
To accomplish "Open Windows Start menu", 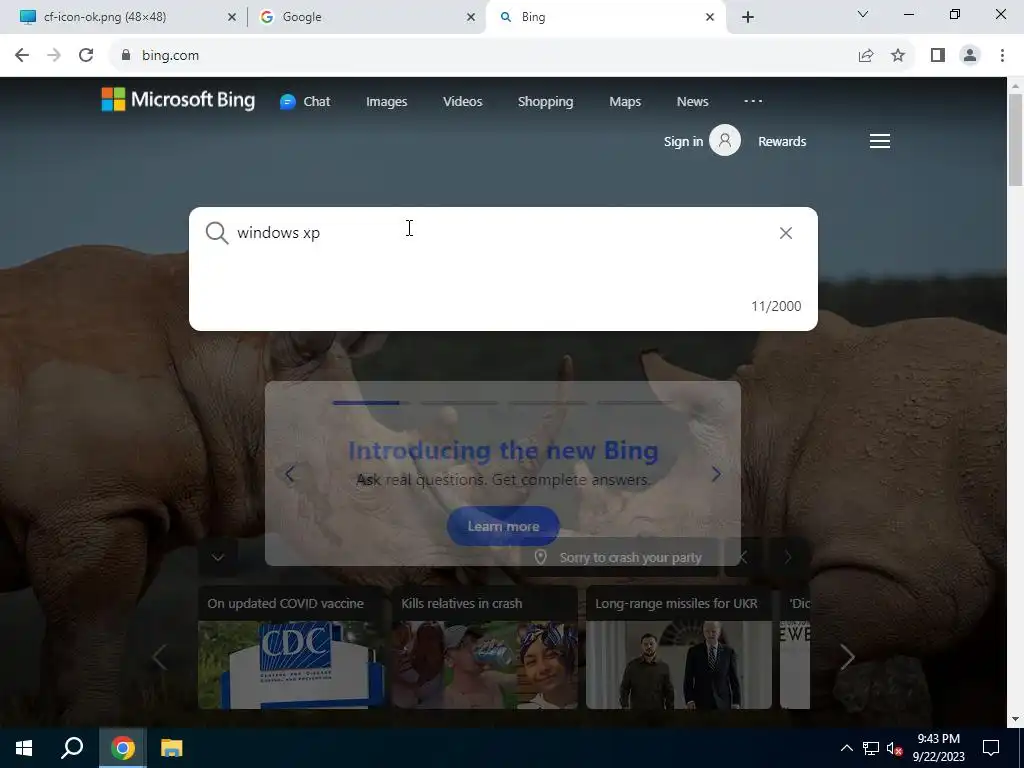I will (24, 748).
